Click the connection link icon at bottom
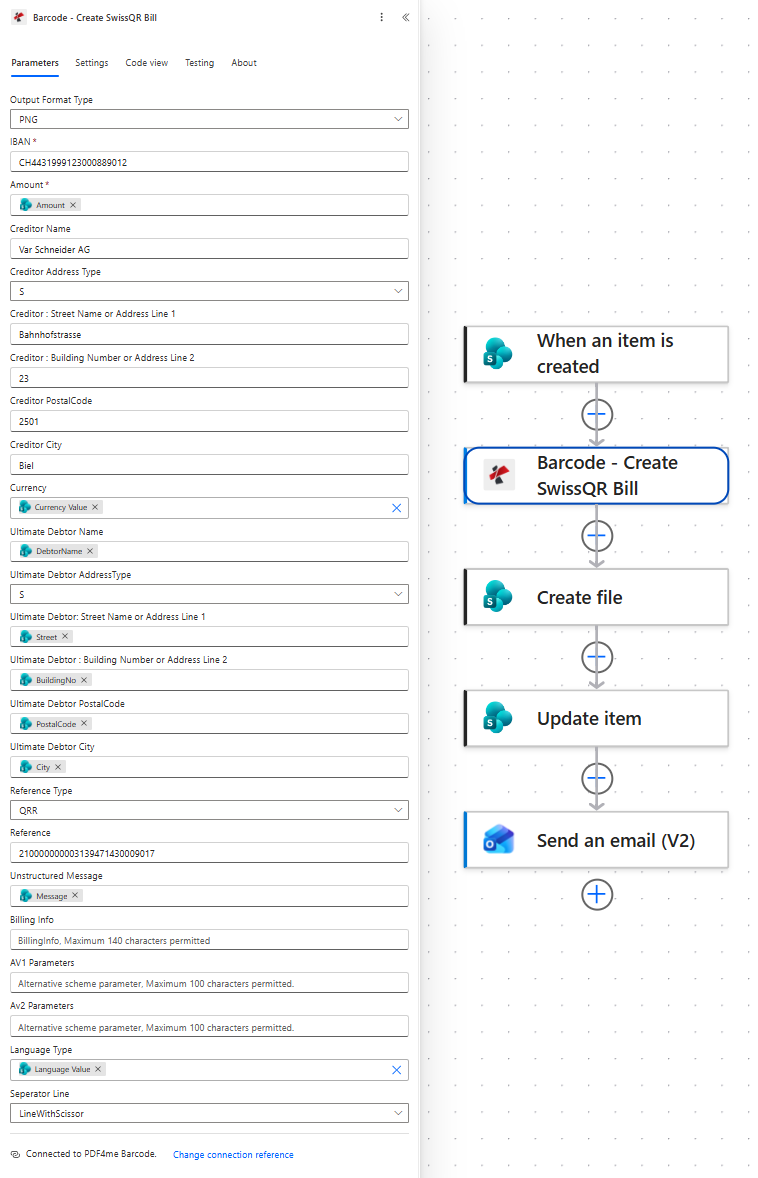758x1178 pixels. pos(15,1154)
